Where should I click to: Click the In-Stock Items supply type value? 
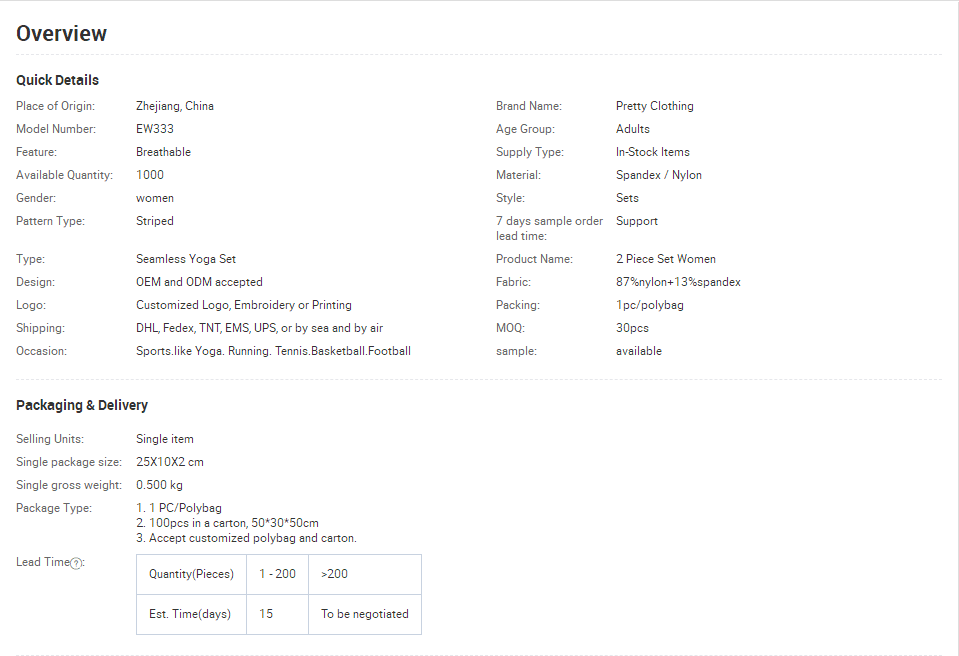click(x=652, y=152)
